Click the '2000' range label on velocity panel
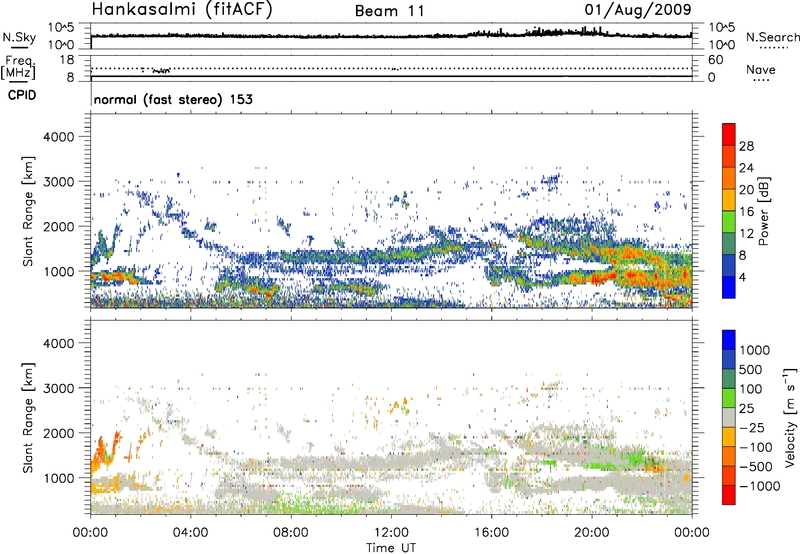This screenshot has height=554, width=800. (x=58, y=434)
